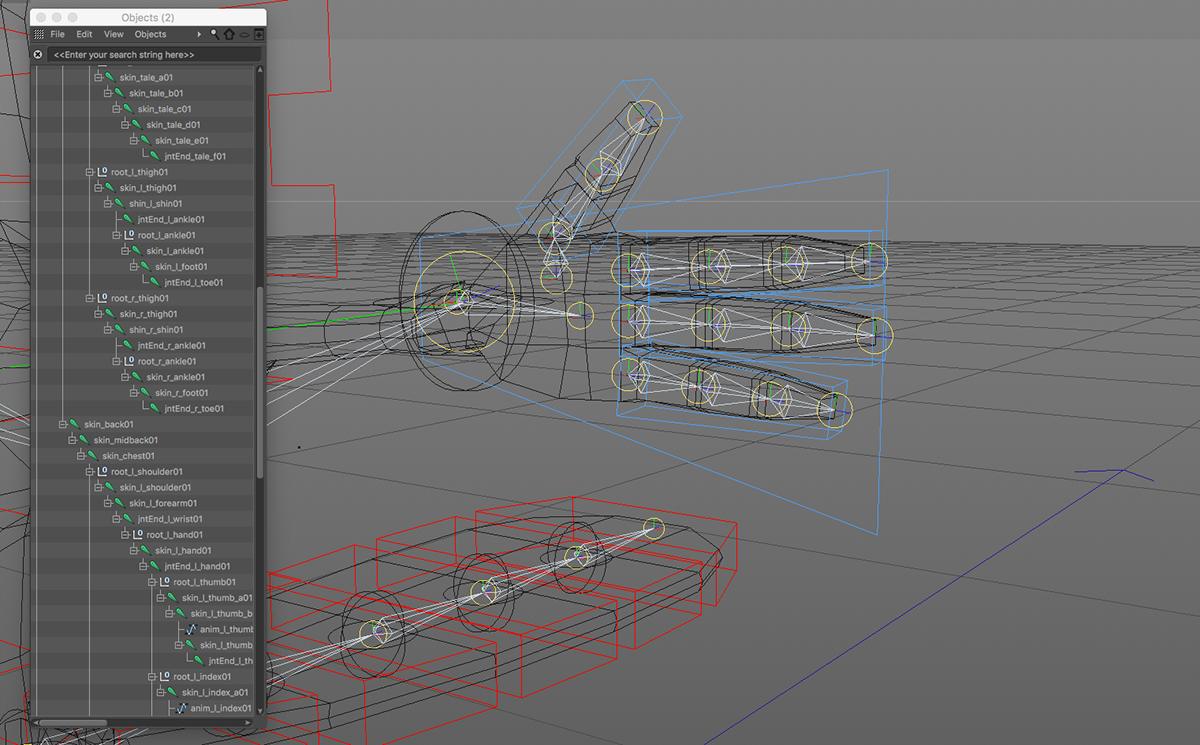Click the null icon of root_r_thigh01

pos(101,298)
